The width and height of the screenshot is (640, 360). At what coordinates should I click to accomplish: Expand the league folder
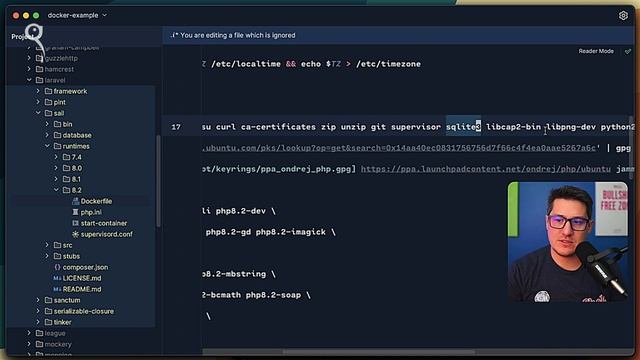[x=29, y=333]
